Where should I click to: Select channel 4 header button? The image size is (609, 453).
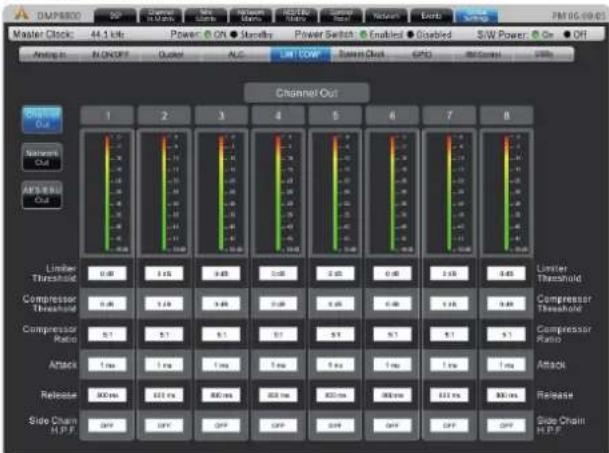click(278, 115)
